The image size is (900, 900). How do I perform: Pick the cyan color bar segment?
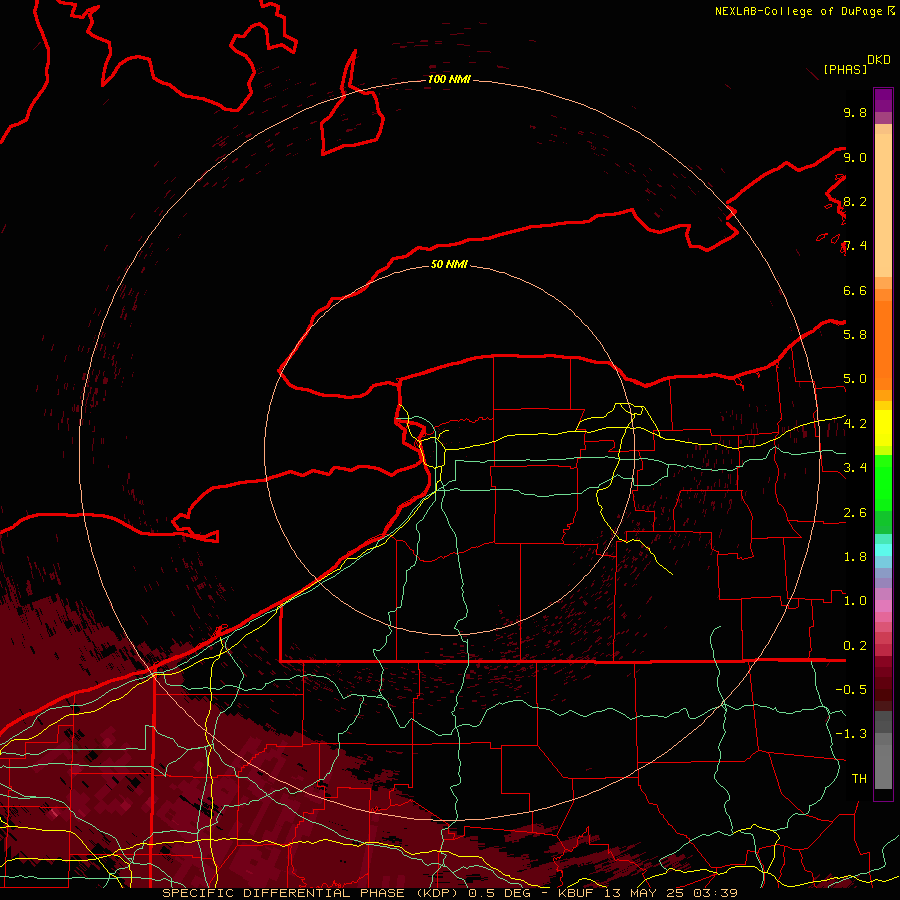(883, 550)
